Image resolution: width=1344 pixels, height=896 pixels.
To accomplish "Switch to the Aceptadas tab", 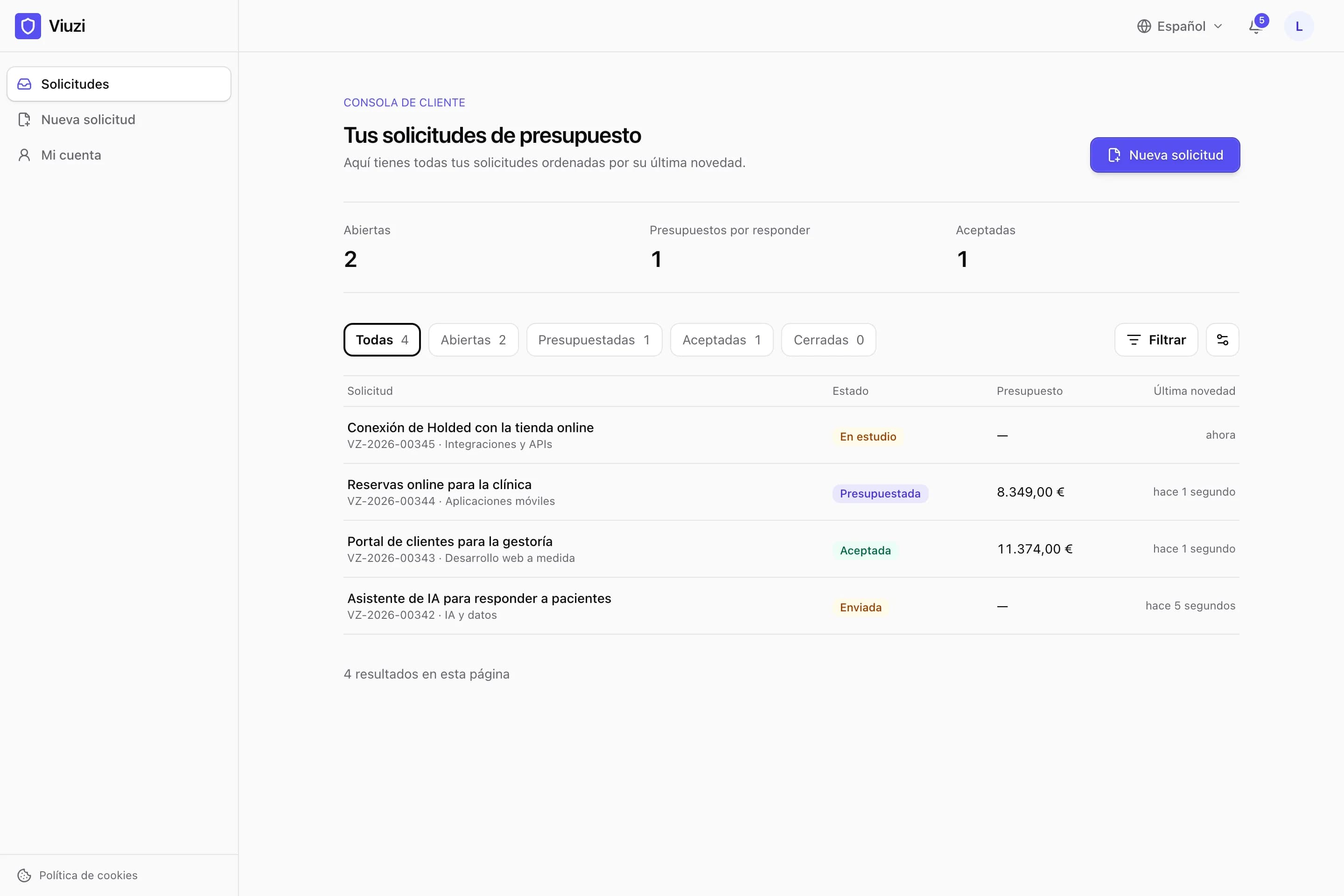I will [x=722, y=340].
